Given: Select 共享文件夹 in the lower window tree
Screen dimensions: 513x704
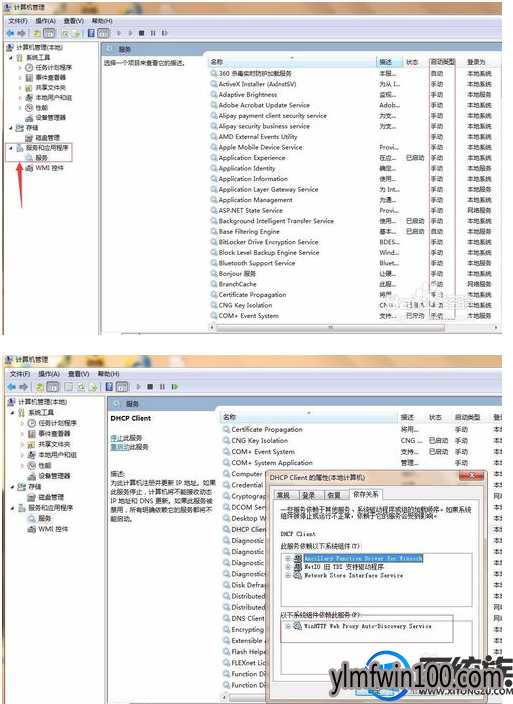Looking at the screenshot, I should 54,444.
